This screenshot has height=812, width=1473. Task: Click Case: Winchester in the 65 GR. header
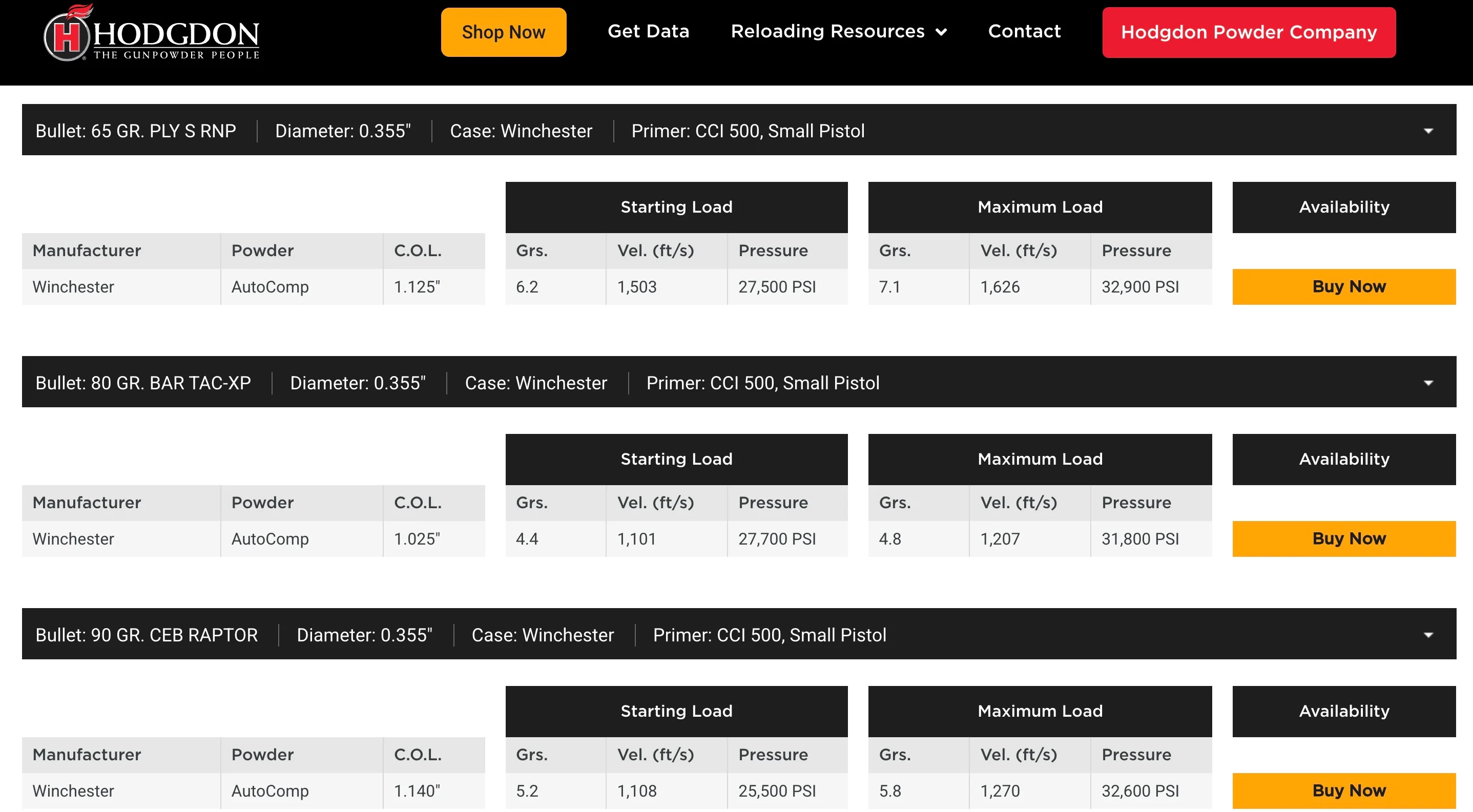coord(521,131)
